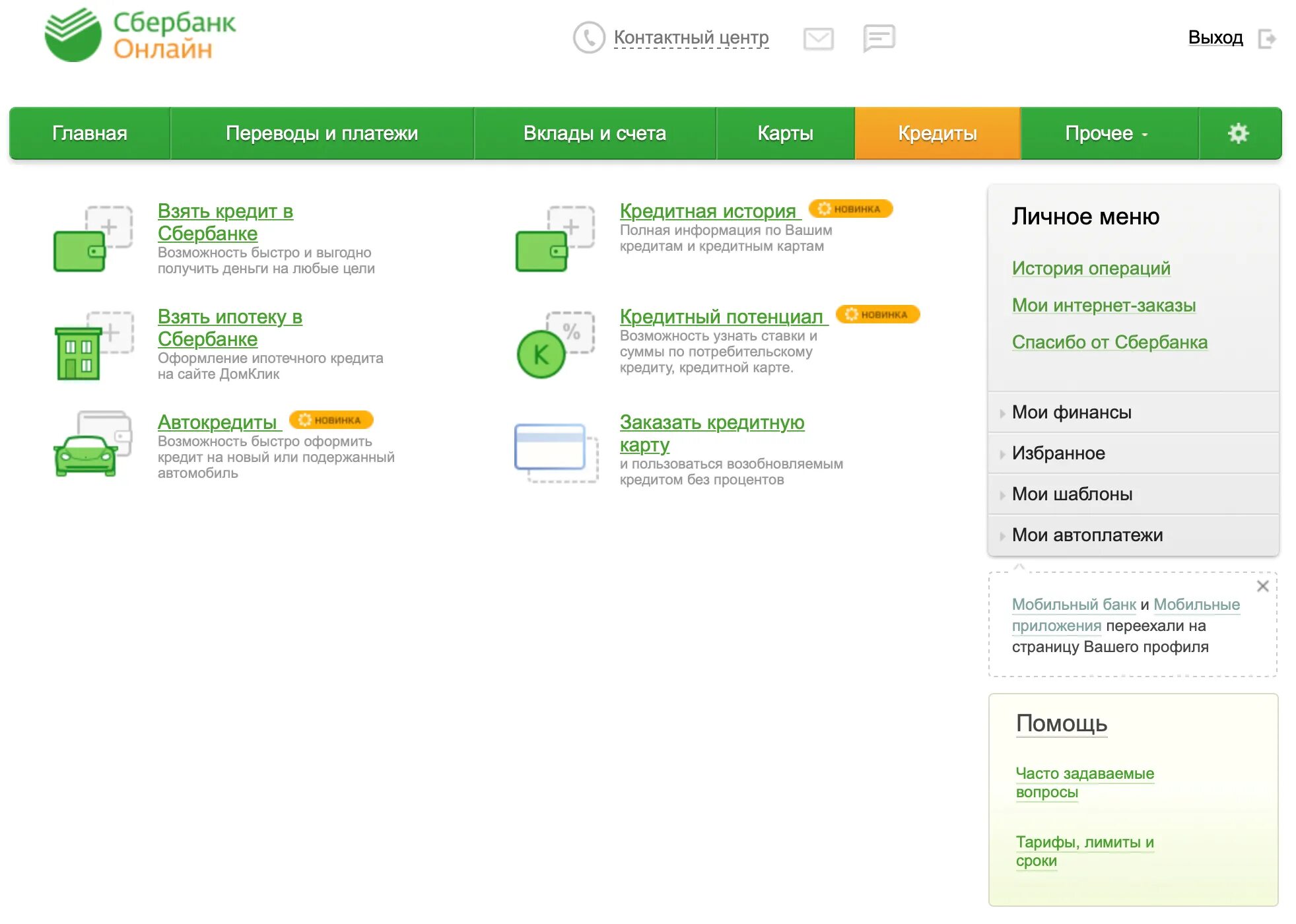Image resolution: width=1296 pixels, height=924 pixels.
Task: Expand the Мои шаблоны section
Action: tap(1134, 494)
